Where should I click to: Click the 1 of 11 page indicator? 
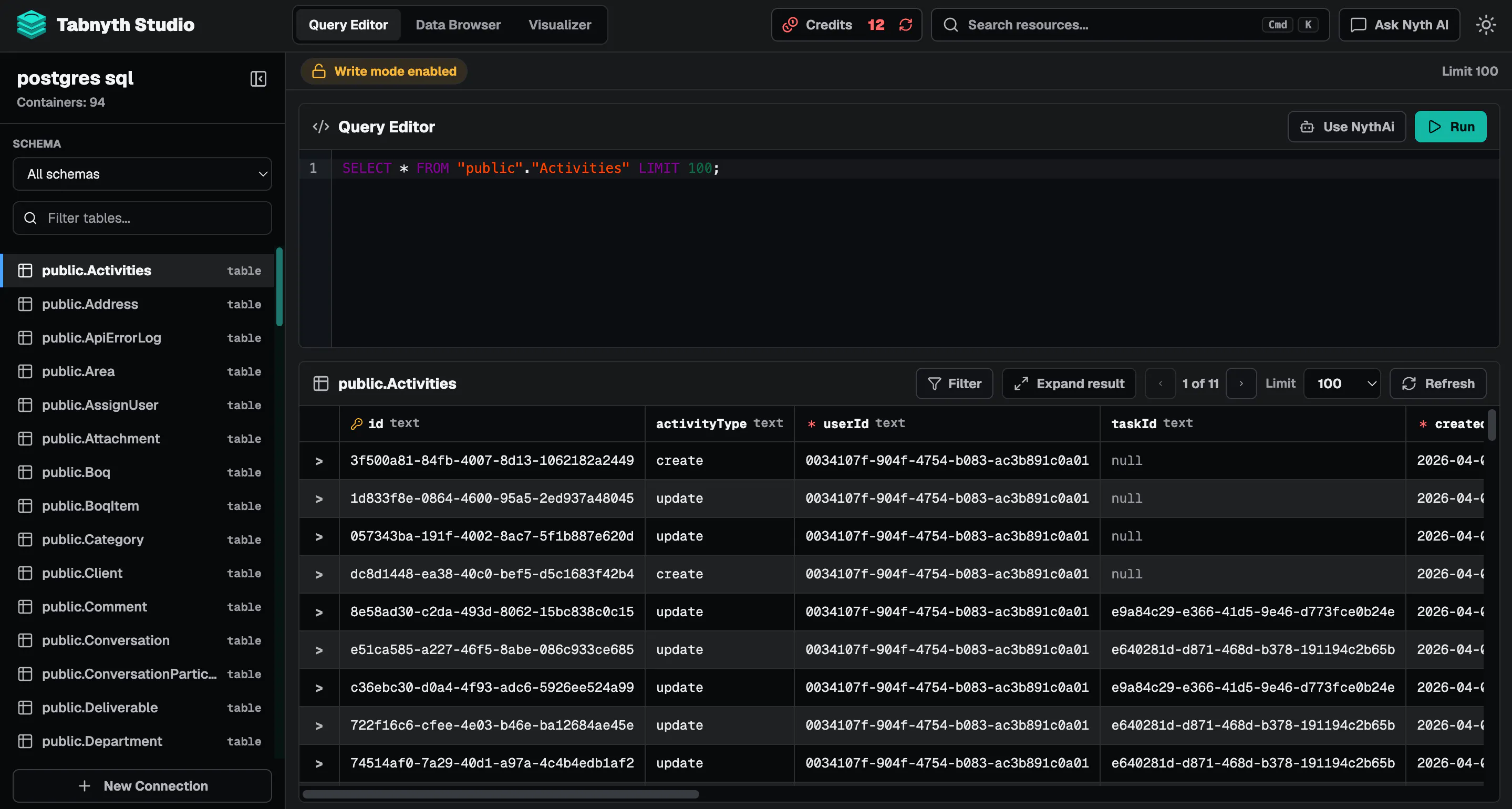coord(1200,383)
